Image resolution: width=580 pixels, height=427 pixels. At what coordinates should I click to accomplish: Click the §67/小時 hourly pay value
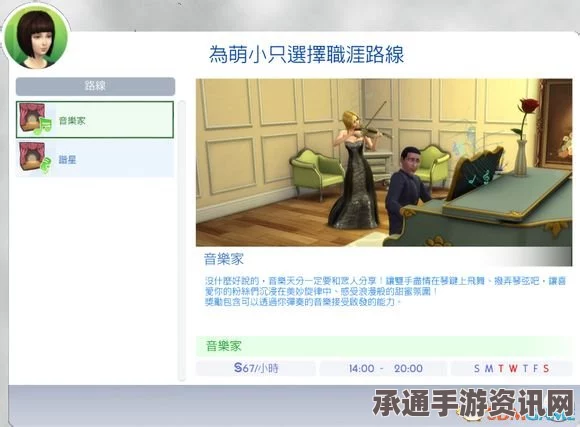point(256,368)
